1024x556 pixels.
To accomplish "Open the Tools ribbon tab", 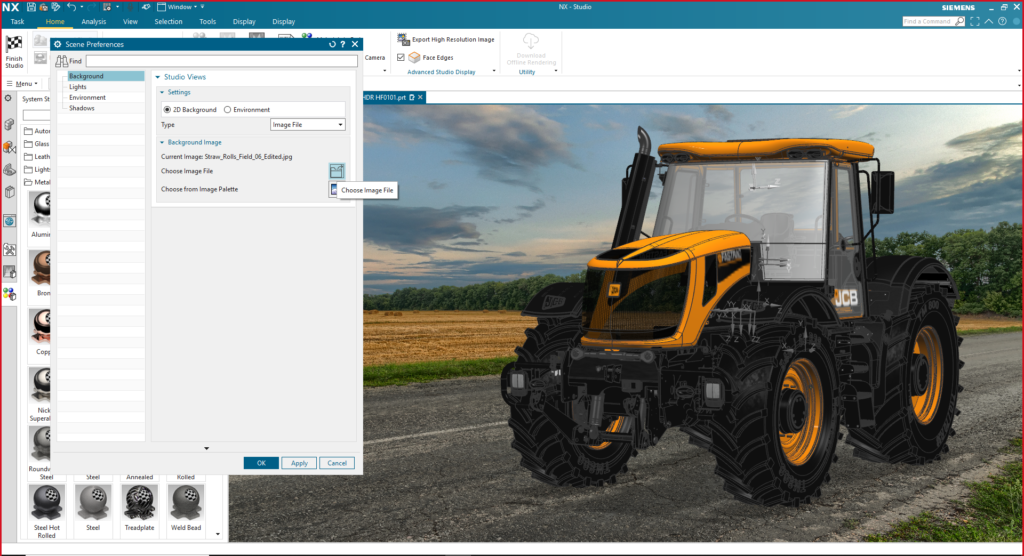I will click(208, 22).
